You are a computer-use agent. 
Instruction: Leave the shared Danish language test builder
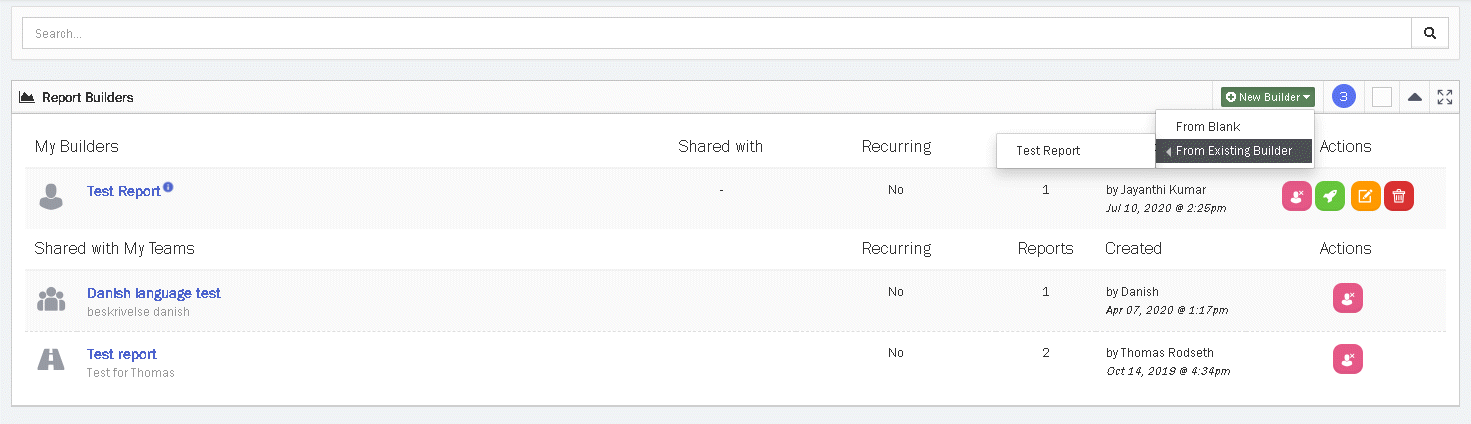[x=1348, y=298]
